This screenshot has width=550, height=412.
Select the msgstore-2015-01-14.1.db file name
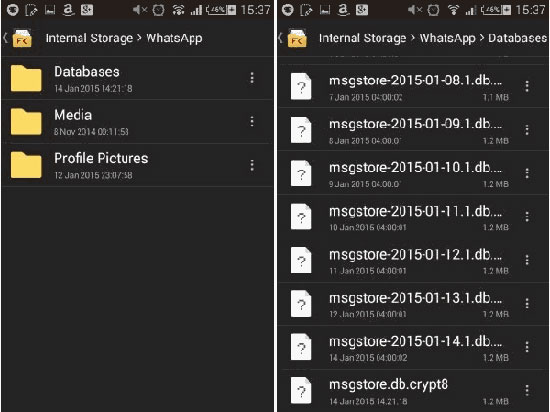[416, 341]
